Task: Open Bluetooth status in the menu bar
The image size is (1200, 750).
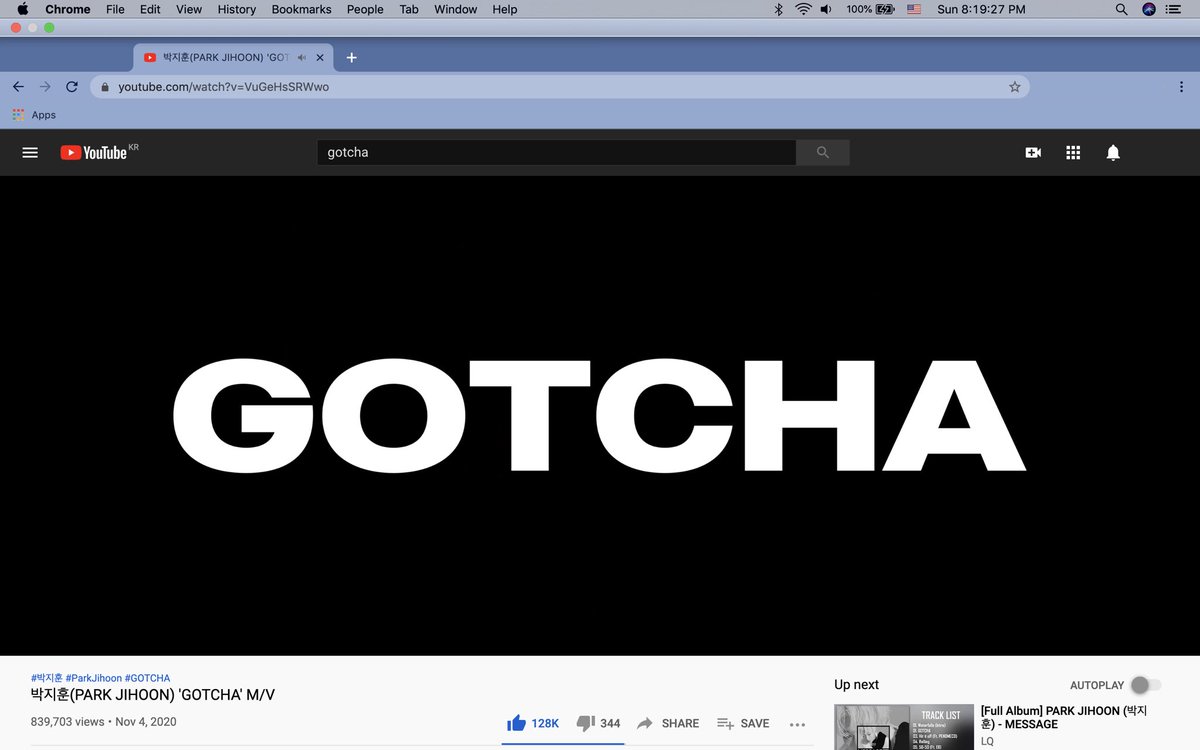Action: click(778, 9)
